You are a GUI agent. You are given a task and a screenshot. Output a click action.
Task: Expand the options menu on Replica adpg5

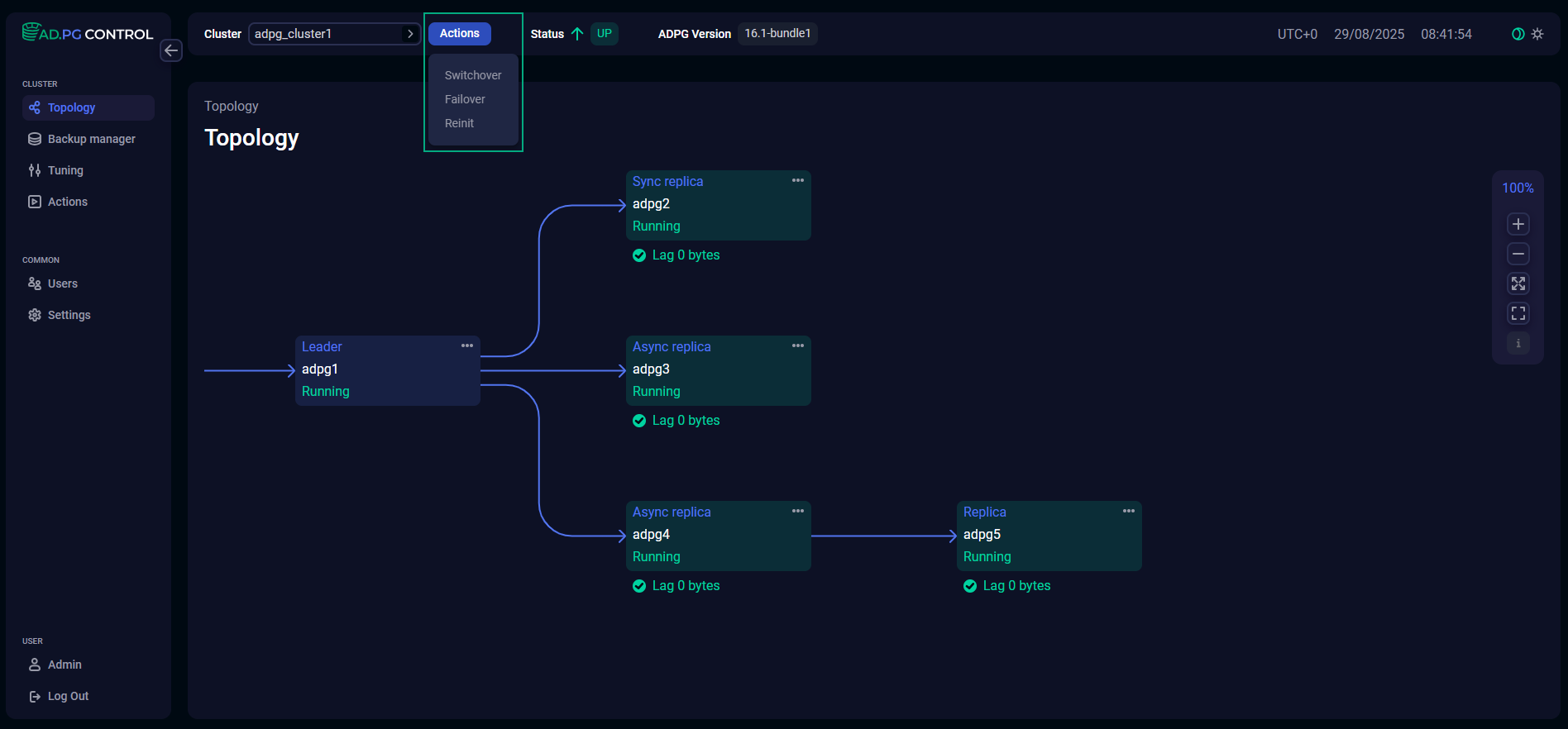(1129, 511)
